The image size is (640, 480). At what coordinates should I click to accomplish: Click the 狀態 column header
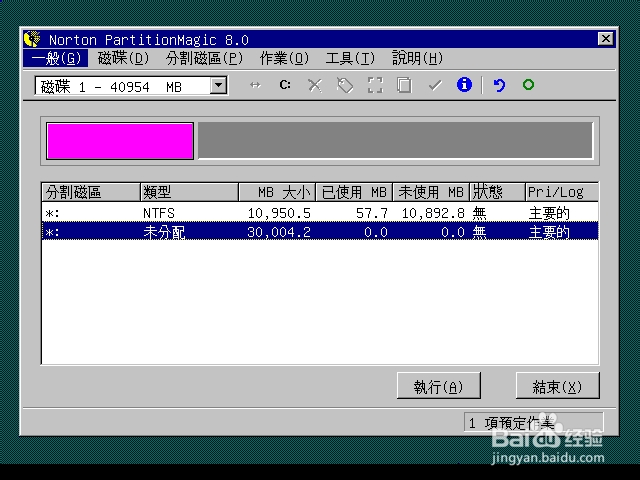tap(498, 192)
